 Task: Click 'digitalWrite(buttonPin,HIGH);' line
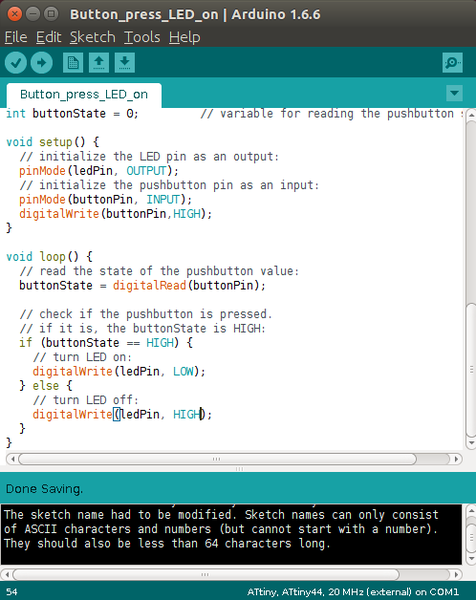click(116, 214)
